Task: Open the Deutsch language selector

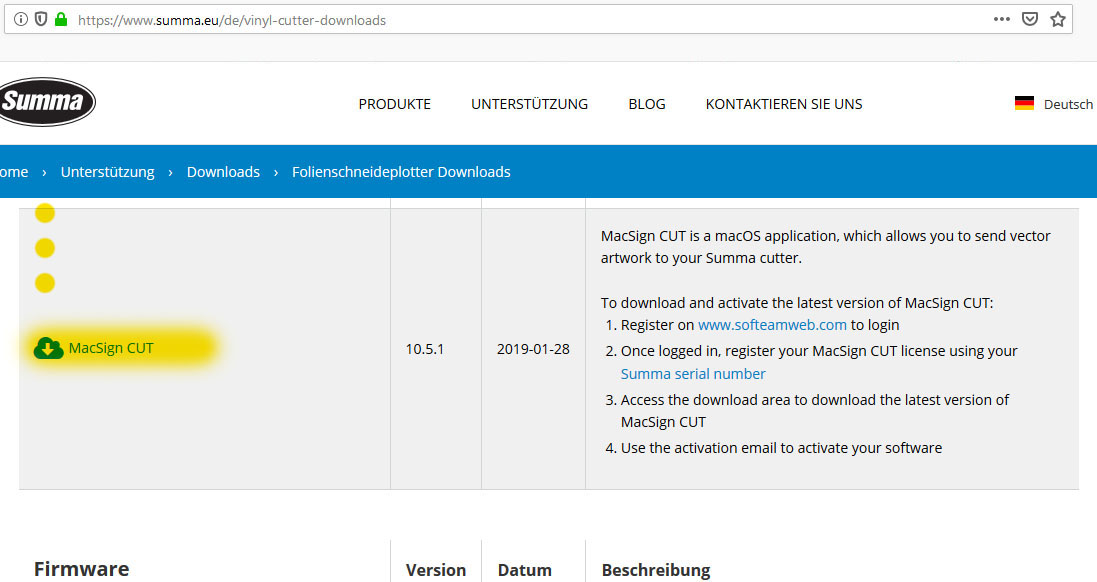Action: (x=1068, y=104)
